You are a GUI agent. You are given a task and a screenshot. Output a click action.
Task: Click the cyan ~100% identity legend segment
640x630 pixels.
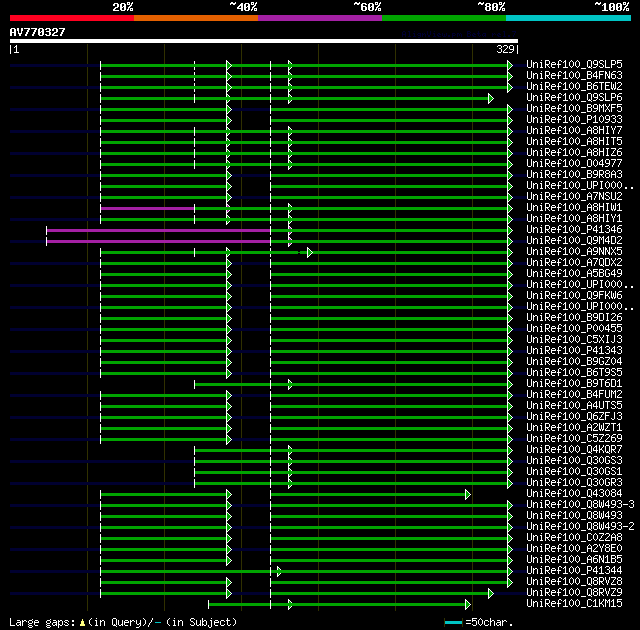(569, 18)
